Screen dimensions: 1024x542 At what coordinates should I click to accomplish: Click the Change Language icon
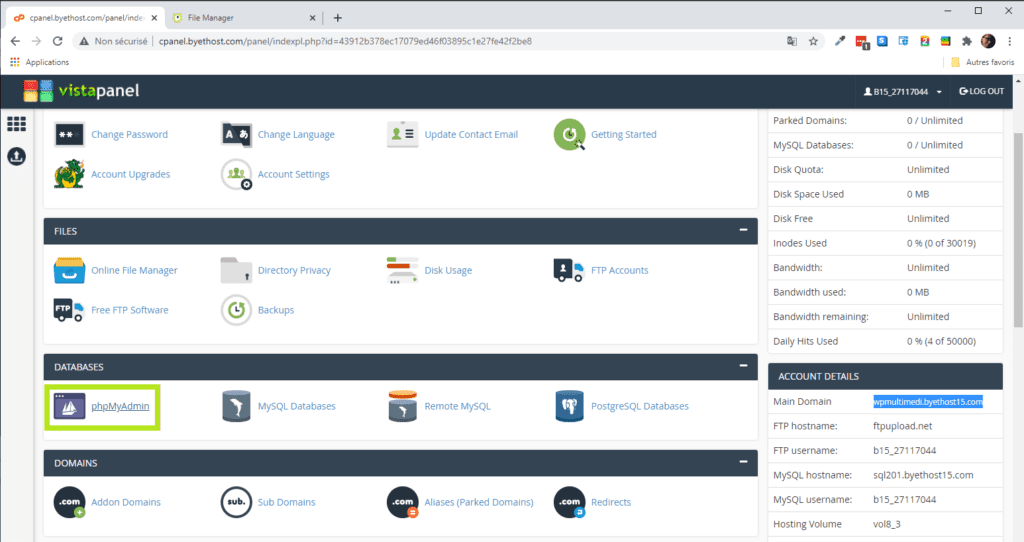coord(236,135)
